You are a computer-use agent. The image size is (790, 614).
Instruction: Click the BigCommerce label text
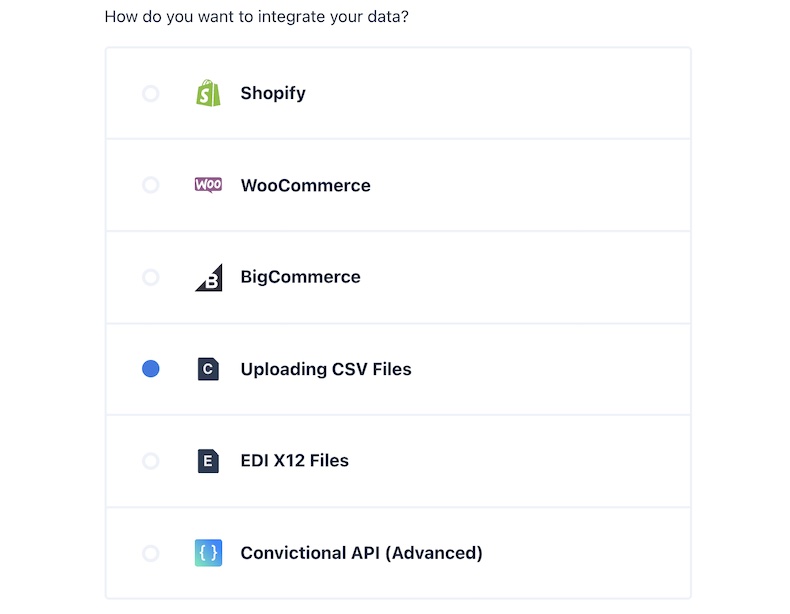[x=300, y=277]
